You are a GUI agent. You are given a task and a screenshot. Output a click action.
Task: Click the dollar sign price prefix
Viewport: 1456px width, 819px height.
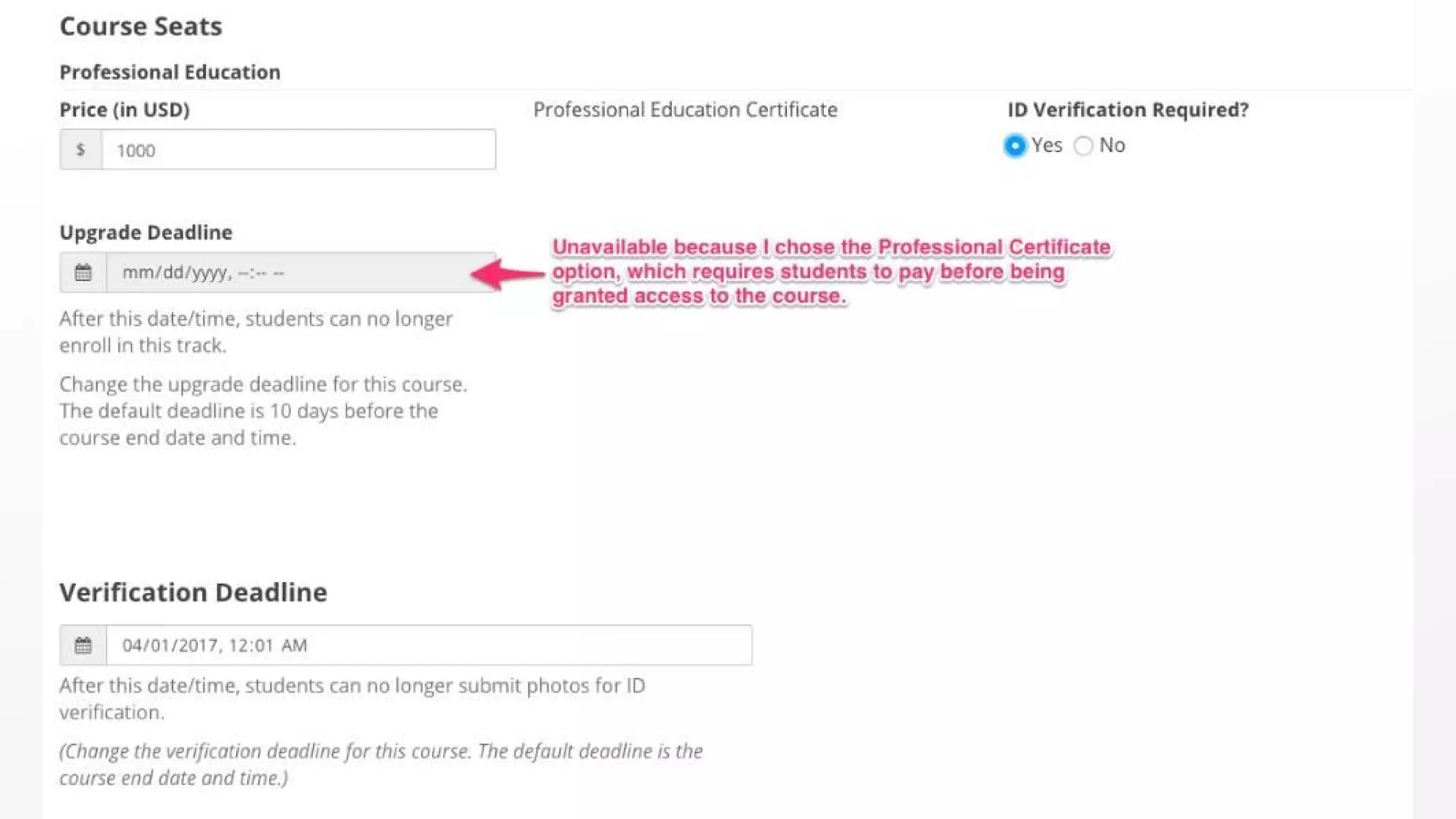pos(80,149)
